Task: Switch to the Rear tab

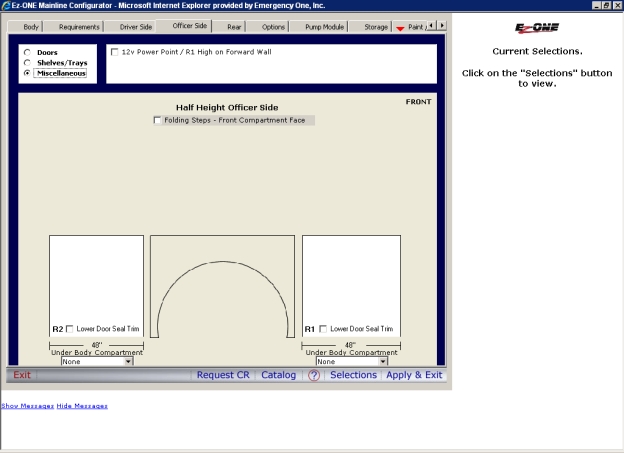Action: [x=234, y=27]
